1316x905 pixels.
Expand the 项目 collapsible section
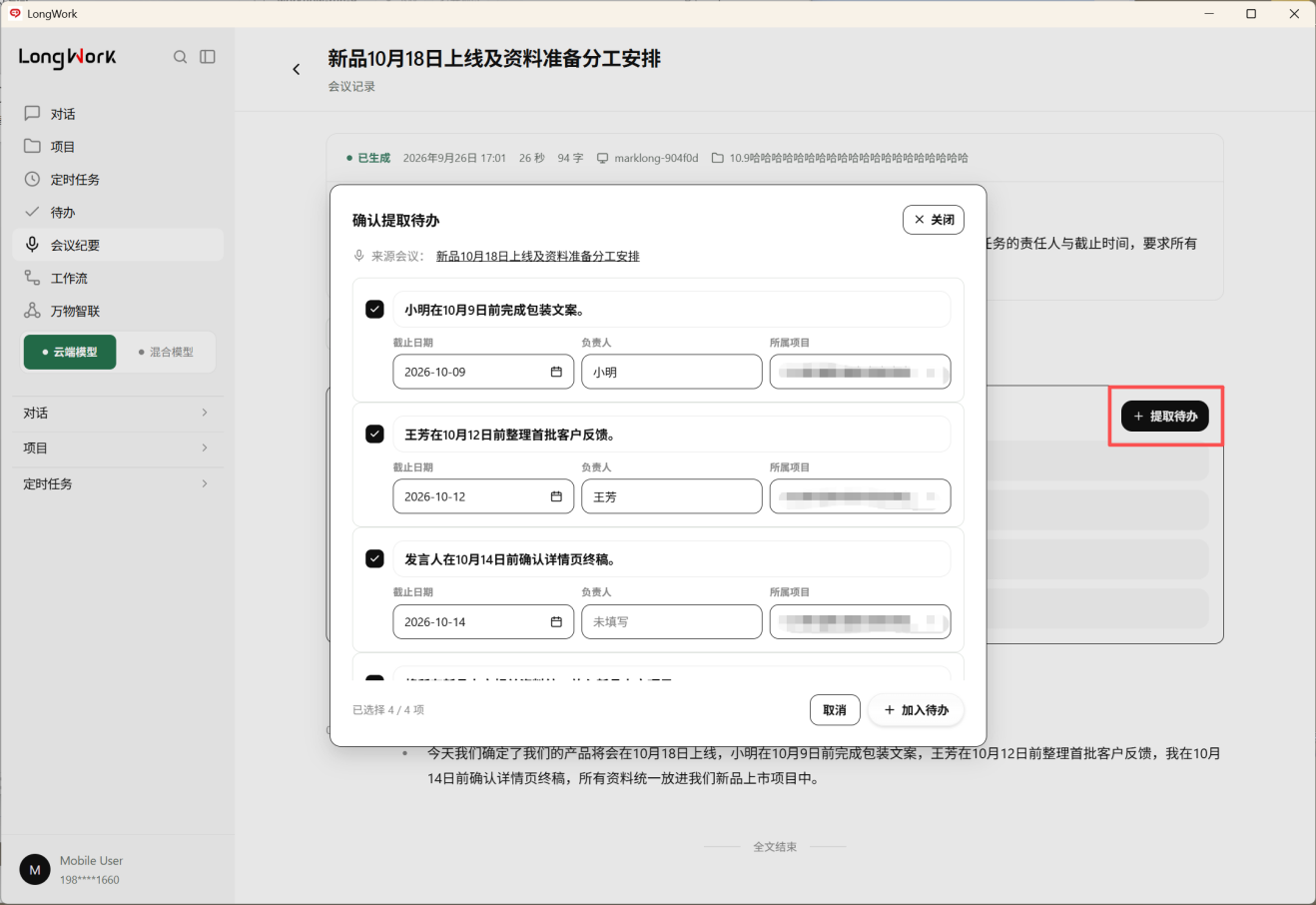click(x=118, y=449)
